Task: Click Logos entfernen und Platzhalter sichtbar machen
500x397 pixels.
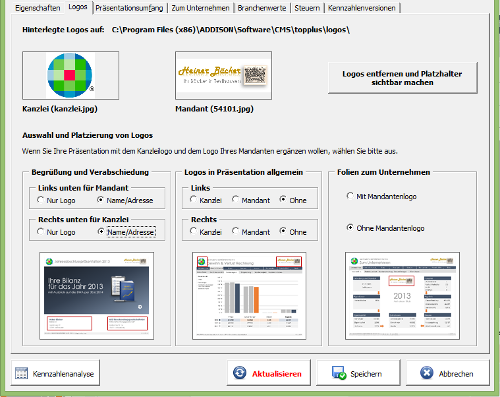Action: pyautogui.click(x=403, y=78)
